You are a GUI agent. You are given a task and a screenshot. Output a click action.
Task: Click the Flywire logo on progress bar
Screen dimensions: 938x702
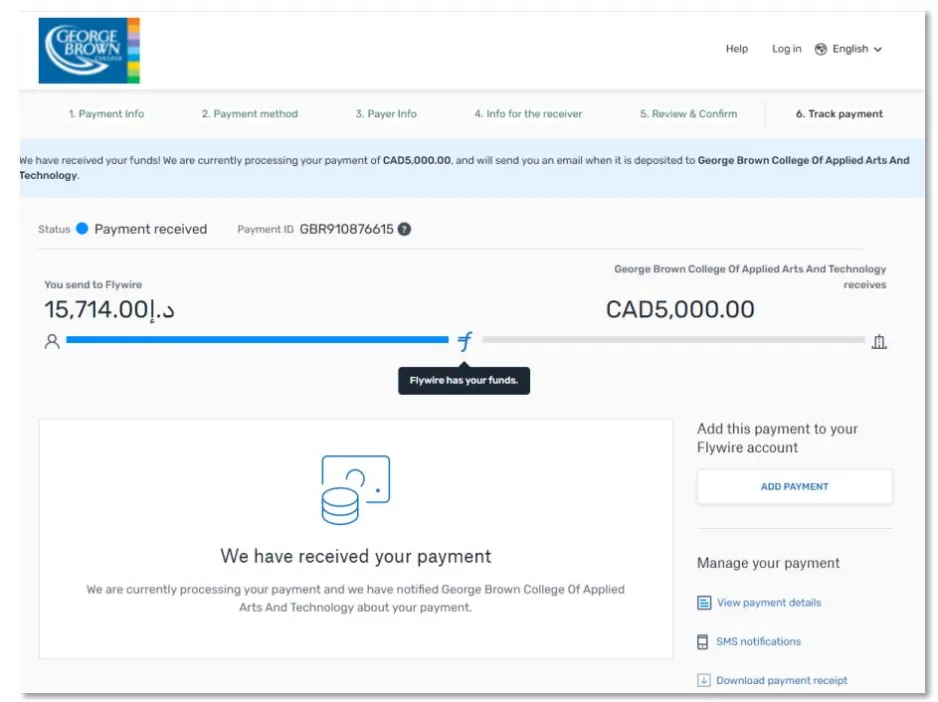[465, 341]
